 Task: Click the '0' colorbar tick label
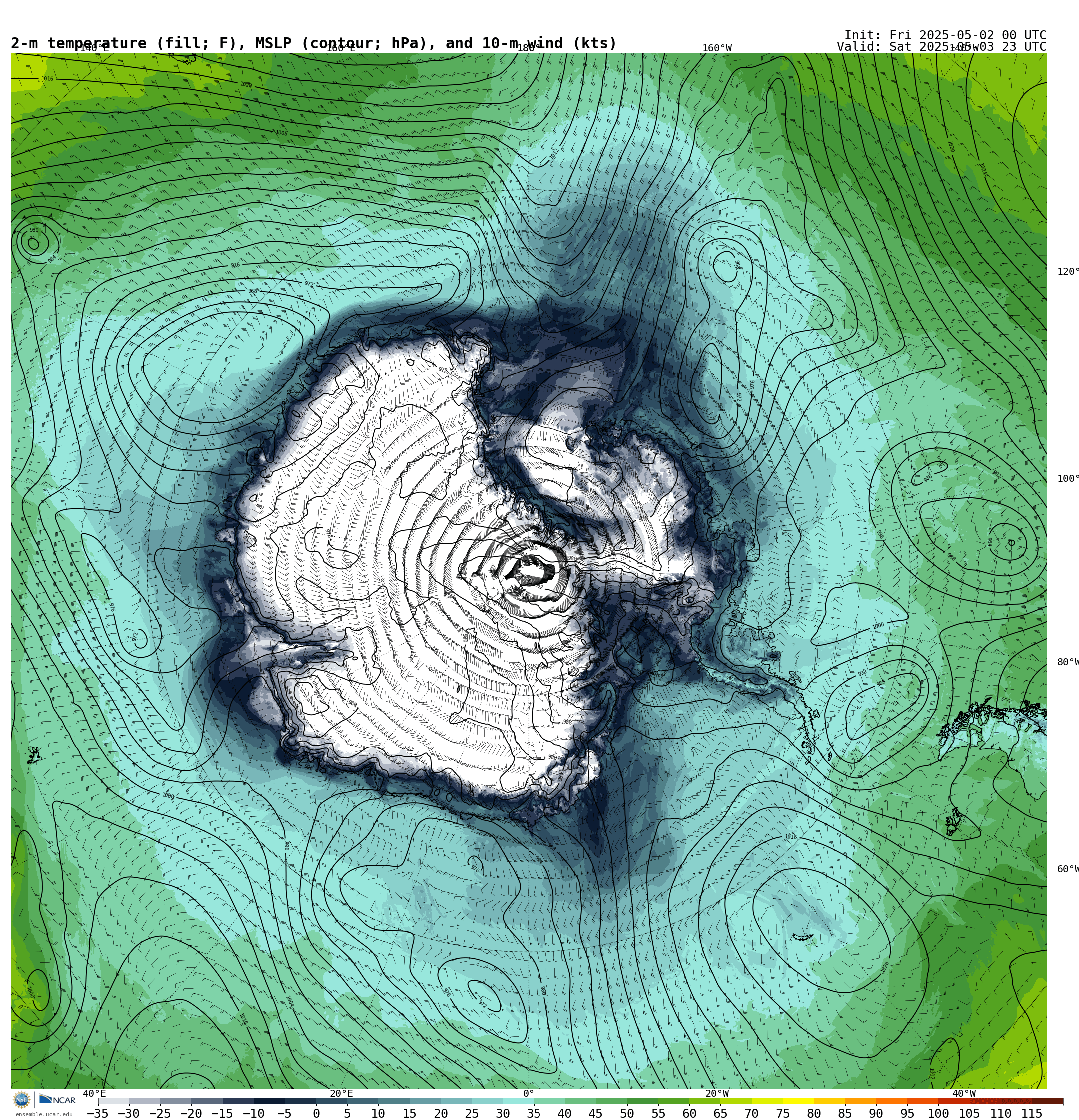[x=316, y=1113]
